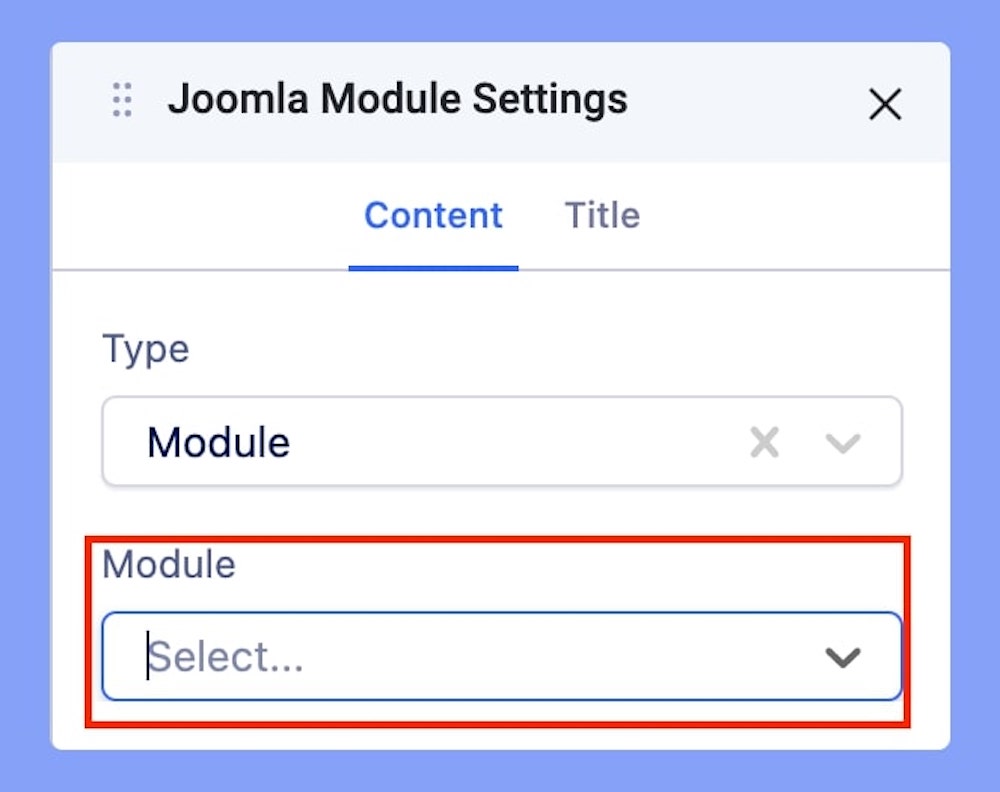This screenshot has width=1000, height=792.
Task: Click blank panel area right of Type label
Action: [x=550, y=350]
